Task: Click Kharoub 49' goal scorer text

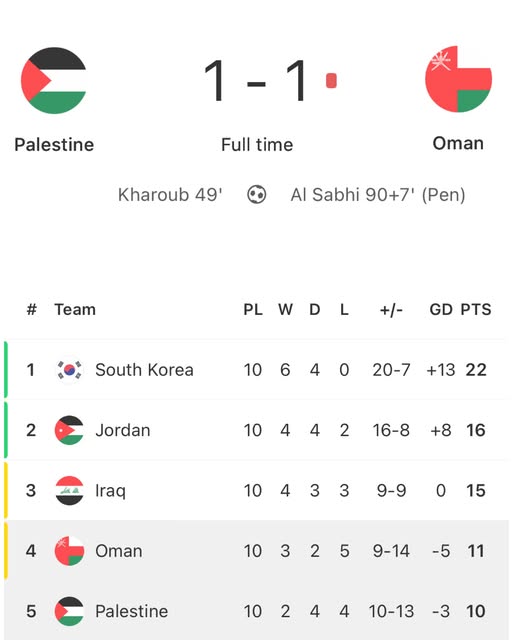Action: click(x=170, y=195)
